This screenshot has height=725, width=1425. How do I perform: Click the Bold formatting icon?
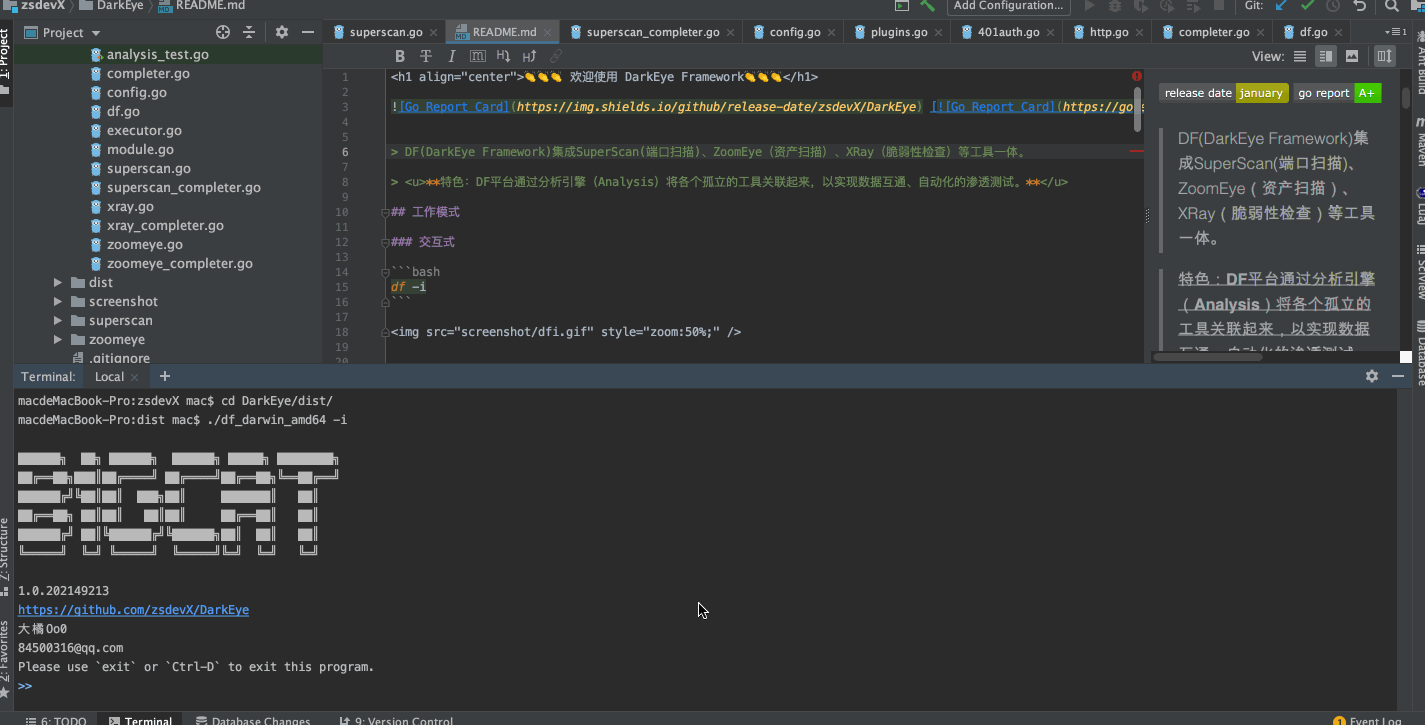tap(400, 56)
